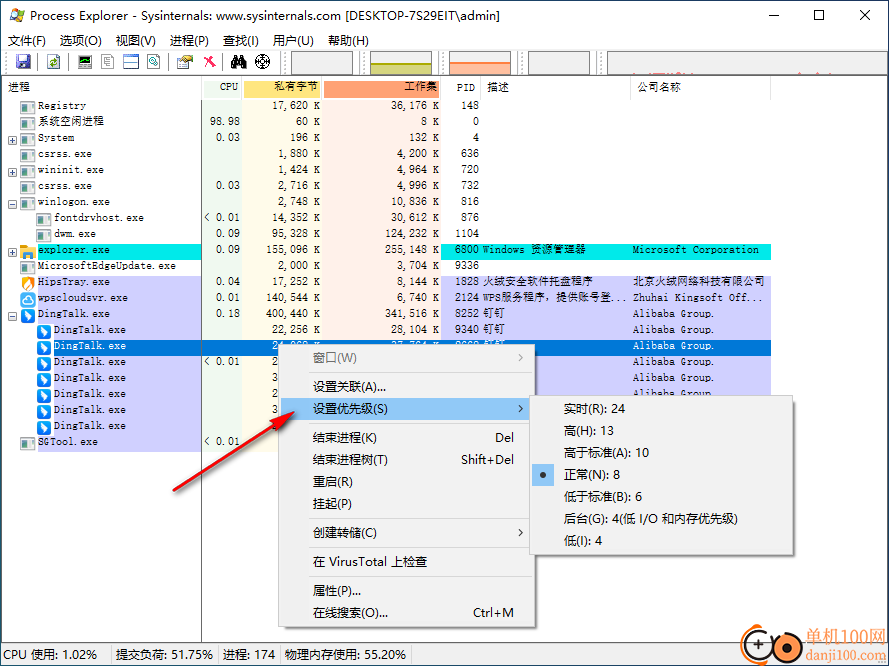This screenshot has height=666, width=889.
Task: Click the HipsTray.exe shield icon
Action: 28,283
